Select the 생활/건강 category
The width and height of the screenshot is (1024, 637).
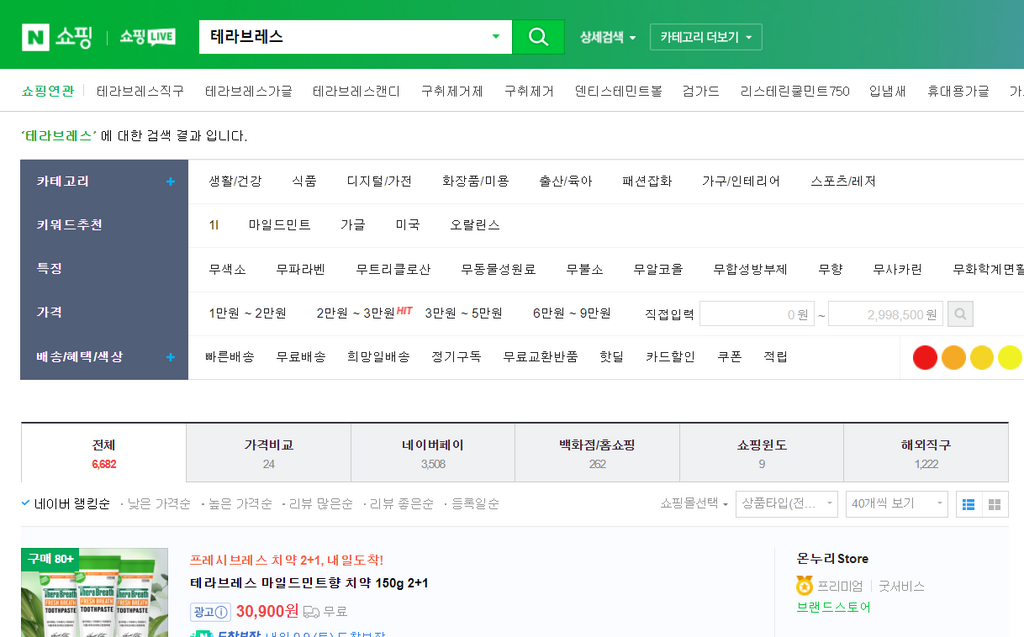click(235, 182)
